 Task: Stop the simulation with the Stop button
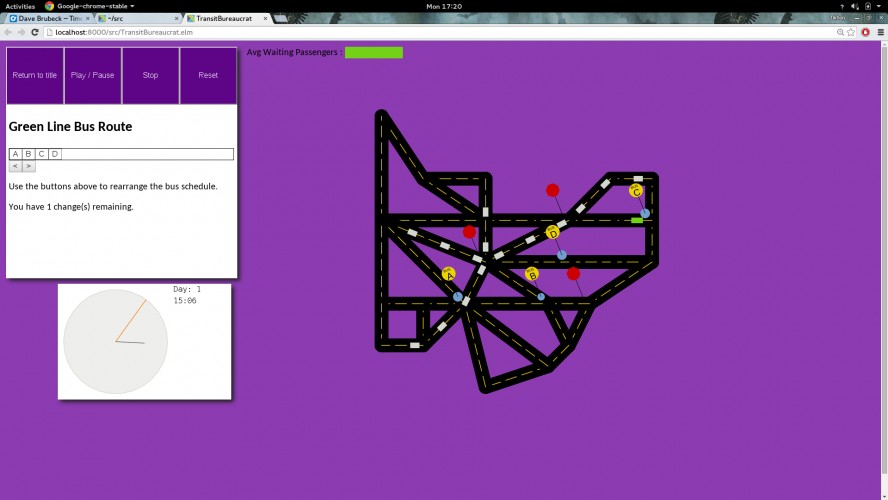[151, 75]
